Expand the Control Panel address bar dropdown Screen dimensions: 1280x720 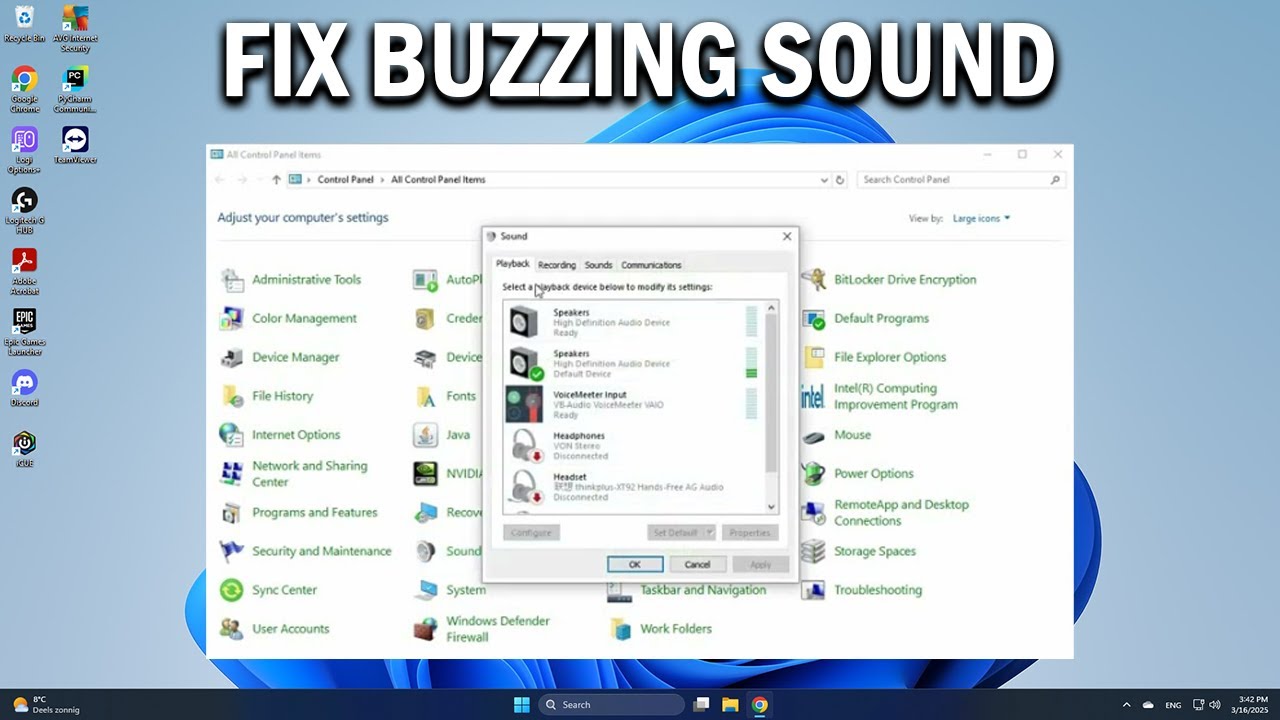pyautogui.click(x=824, y=180)
